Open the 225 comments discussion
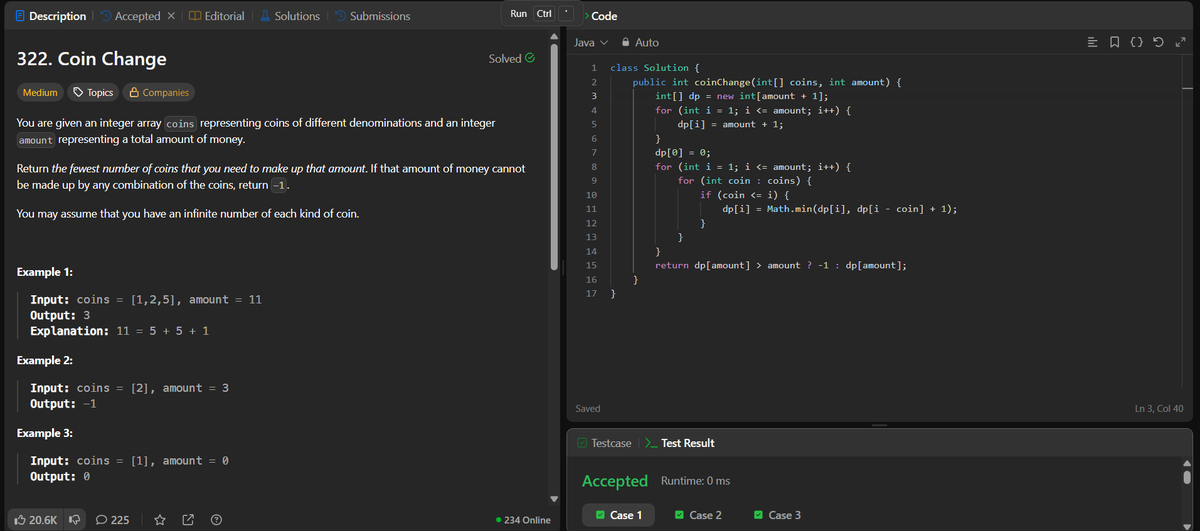The height and width of the screenshot is (531, 1200). (112, 520)
